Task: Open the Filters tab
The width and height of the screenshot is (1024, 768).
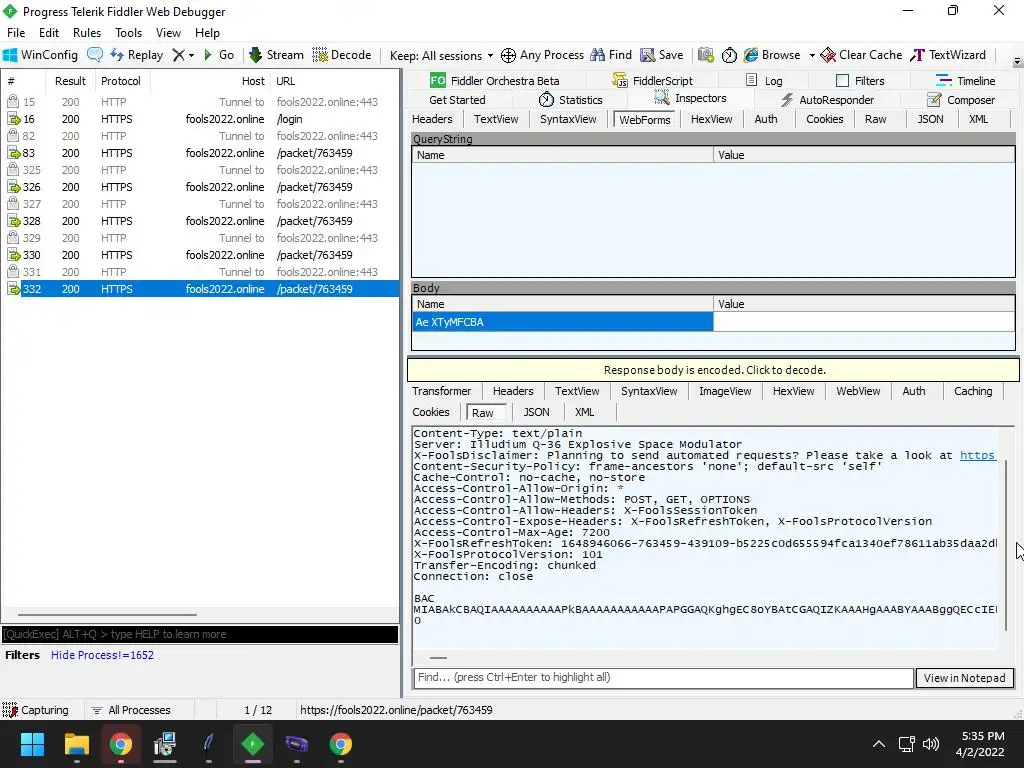Action: (860, 80)
